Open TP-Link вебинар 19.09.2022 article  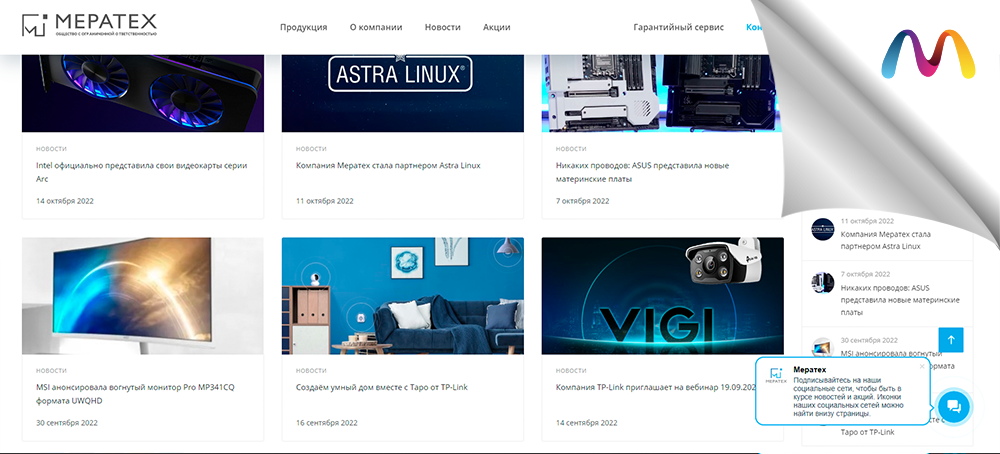(656, 387)
